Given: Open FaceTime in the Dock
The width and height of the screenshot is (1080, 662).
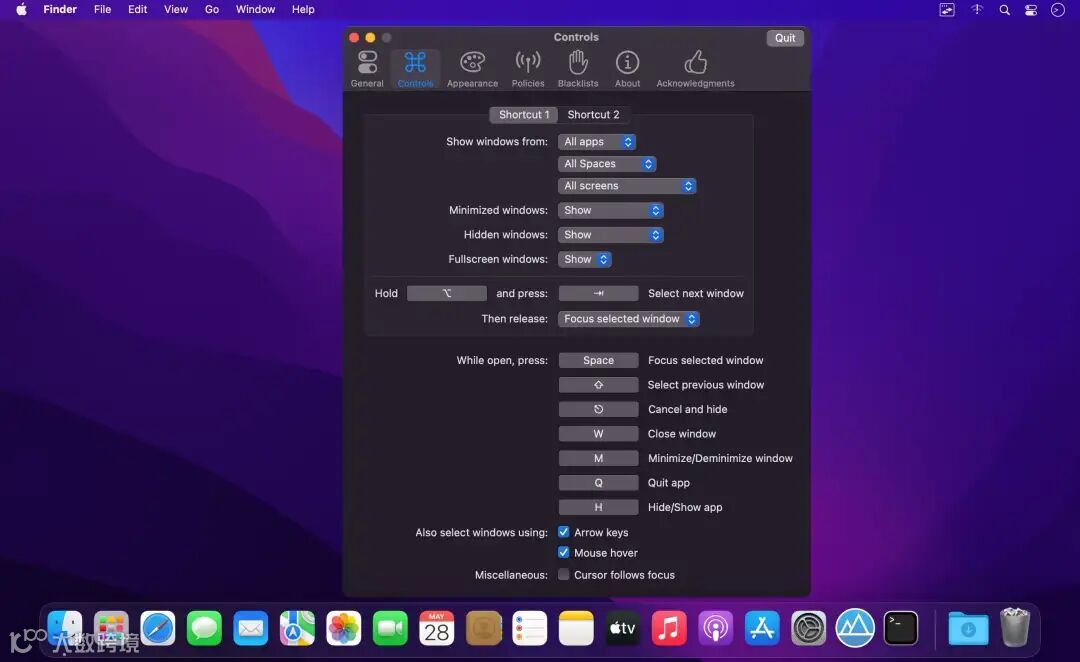Looking at the screenshot, I should (x=390, y=628).
